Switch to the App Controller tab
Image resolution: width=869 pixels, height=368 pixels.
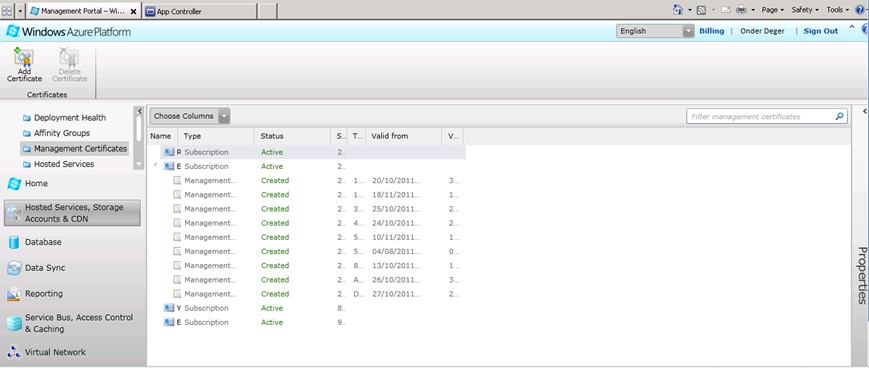(x=200, y=11)
